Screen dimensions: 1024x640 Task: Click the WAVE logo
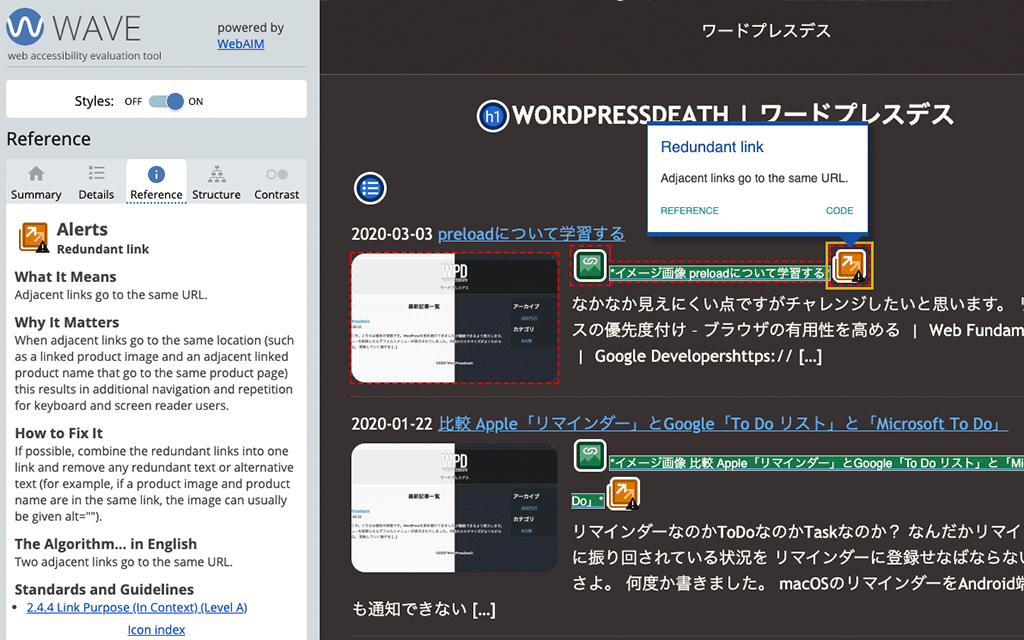73,27
